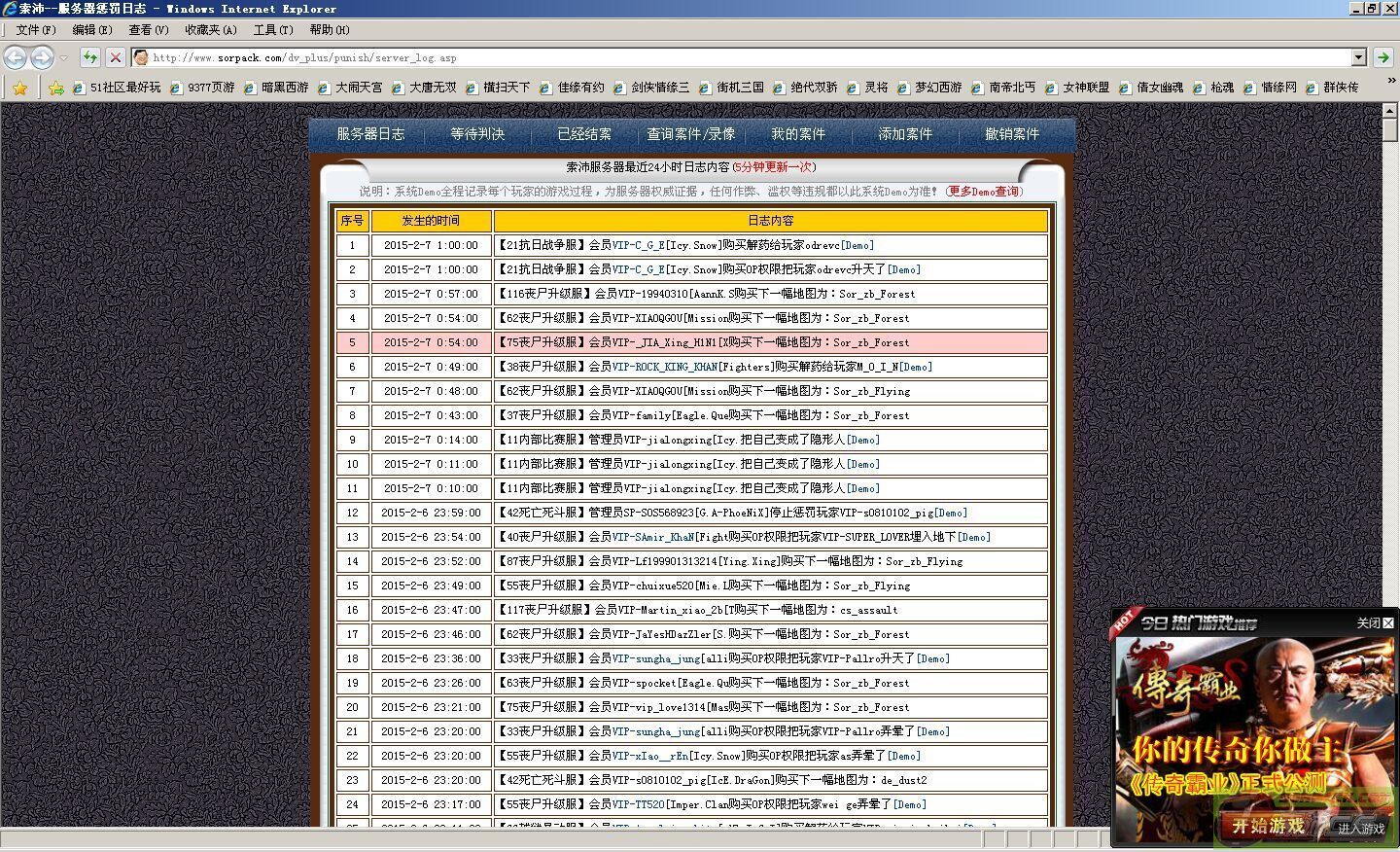Click the red X Stop loading icon
Screen dimensions: 1400x852
115,57
